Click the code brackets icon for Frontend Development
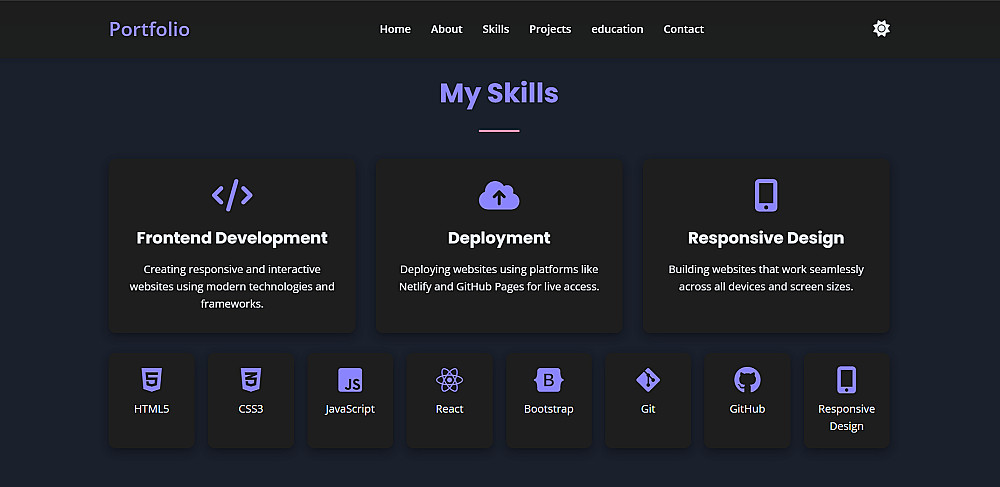Image resolution: width=1000 pixels, height=487 pixels. 232,195
